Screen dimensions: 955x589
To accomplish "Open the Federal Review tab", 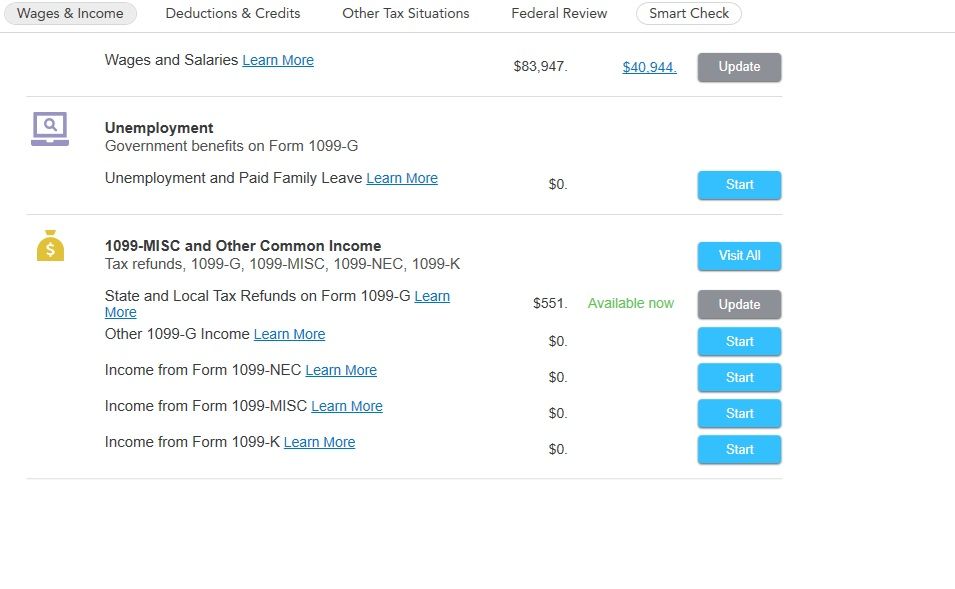I will coord(559,14).
